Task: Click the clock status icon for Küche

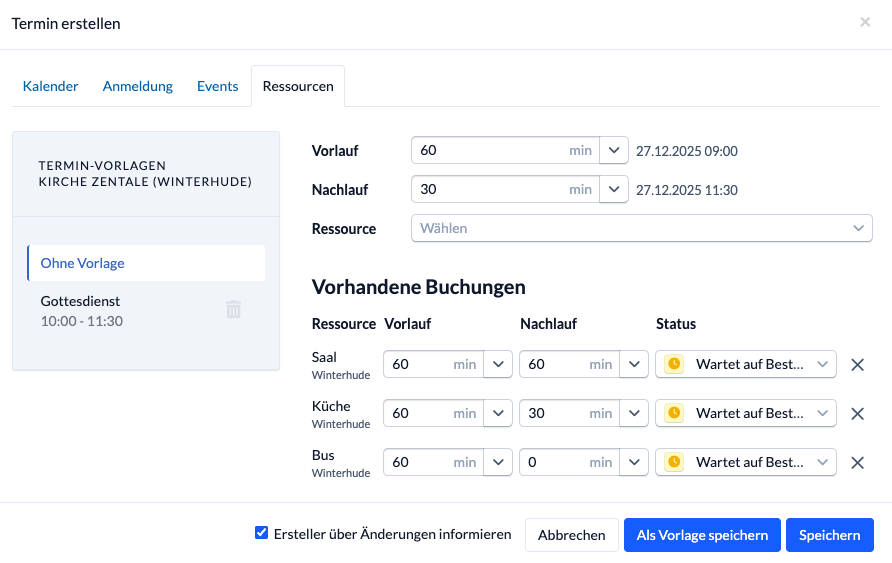Action: pos(674,413)
